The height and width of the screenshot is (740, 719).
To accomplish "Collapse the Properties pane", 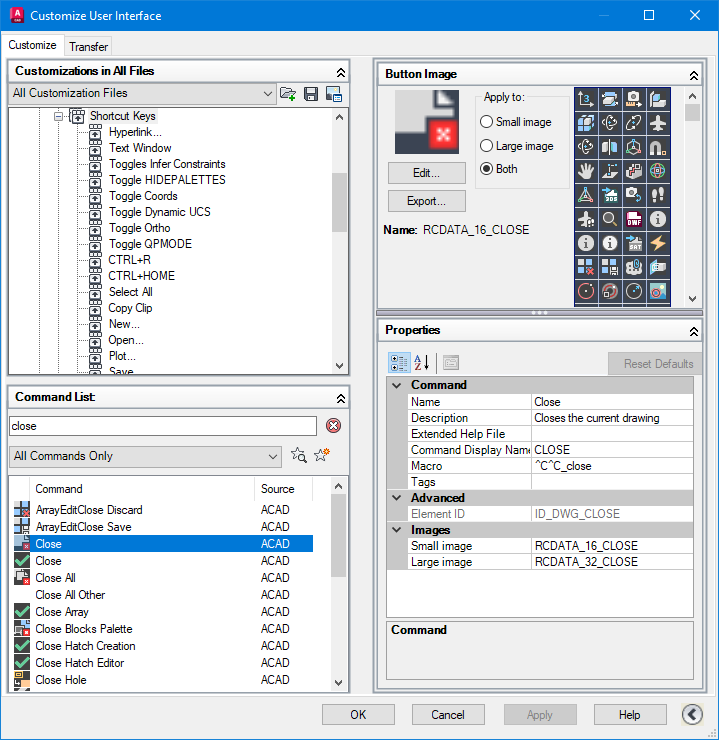I will (x=694, y=332).
